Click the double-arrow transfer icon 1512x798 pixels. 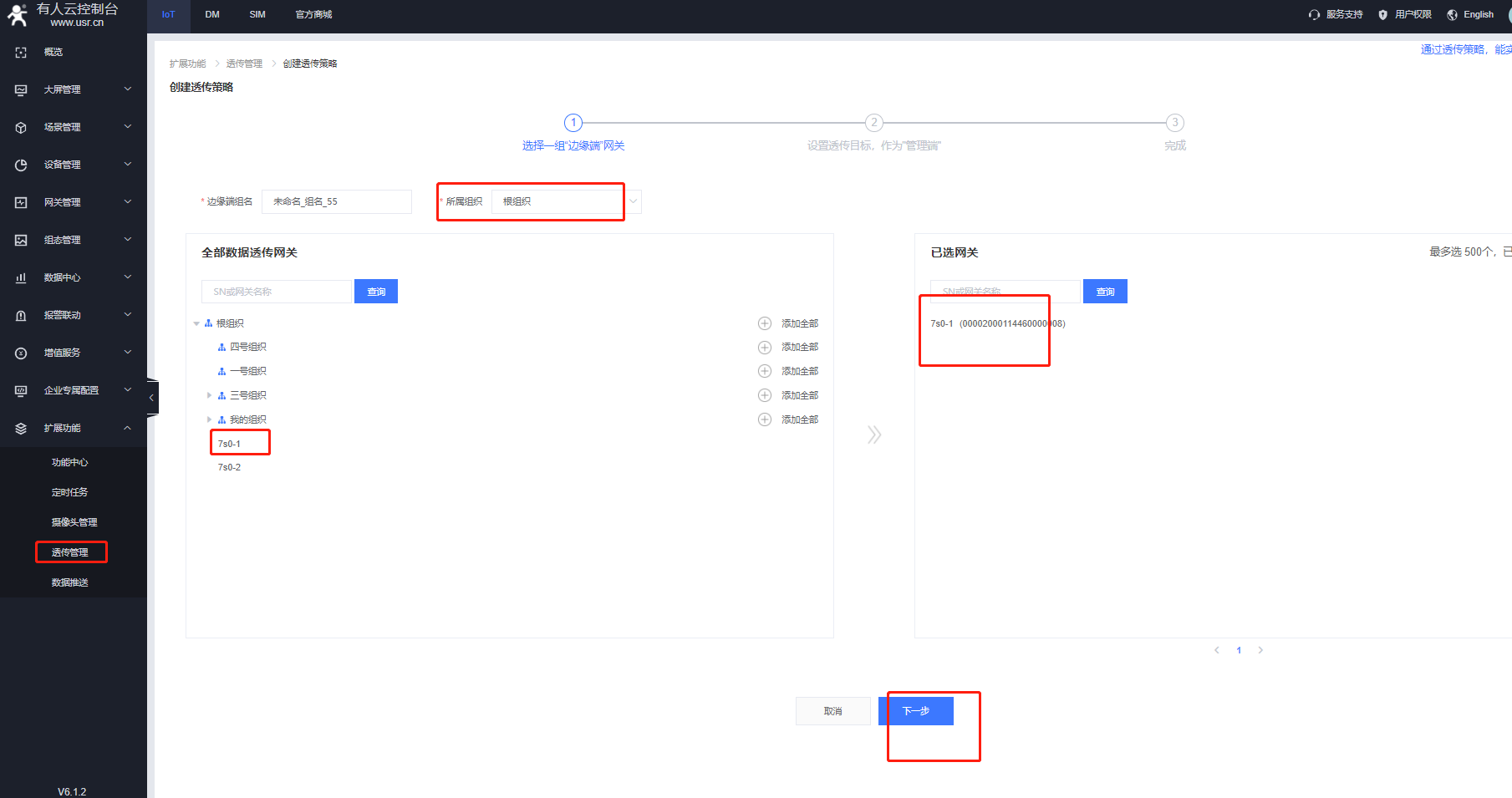[x=874, y=435]
